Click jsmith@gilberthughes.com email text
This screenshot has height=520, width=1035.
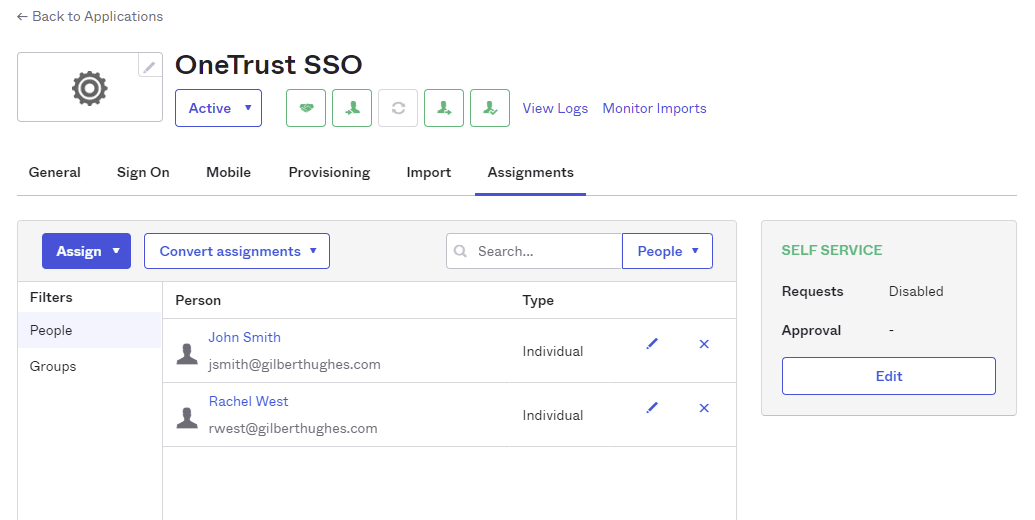(x=294, y=364)
